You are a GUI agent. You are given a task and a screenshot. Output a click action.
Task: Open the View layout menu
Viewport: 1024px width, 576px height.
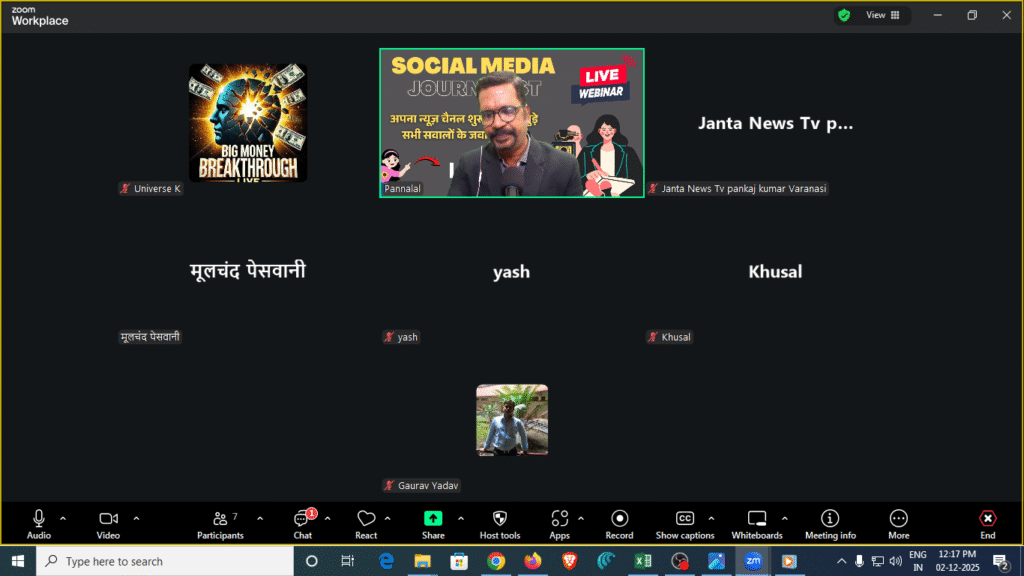(x=883, y=15)
